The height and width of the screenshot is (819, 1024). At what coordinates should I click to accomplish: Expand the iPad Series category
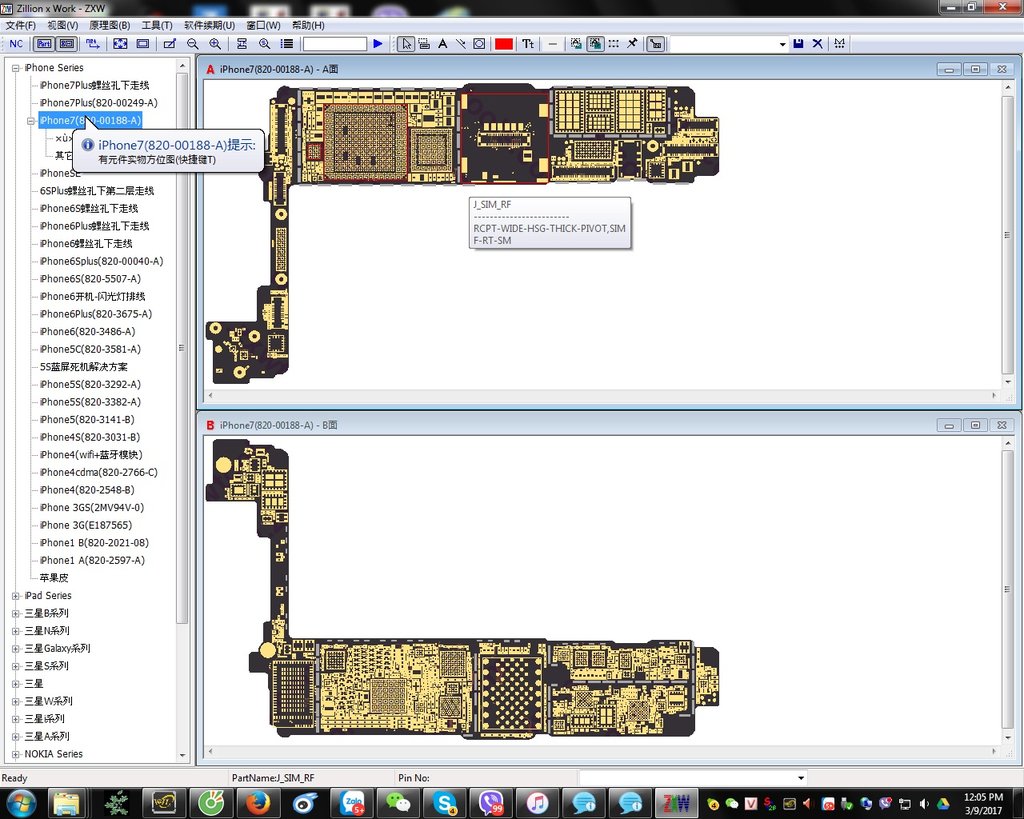click(13, 595)
